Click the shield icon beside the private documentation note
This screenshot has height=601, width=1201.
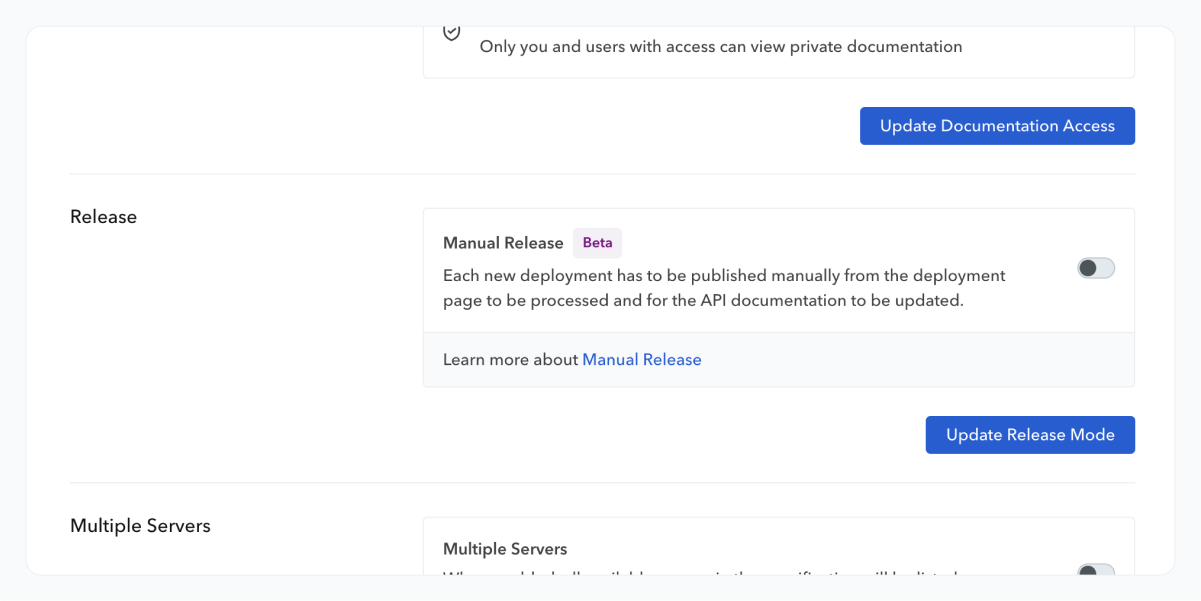click(452, 33)
